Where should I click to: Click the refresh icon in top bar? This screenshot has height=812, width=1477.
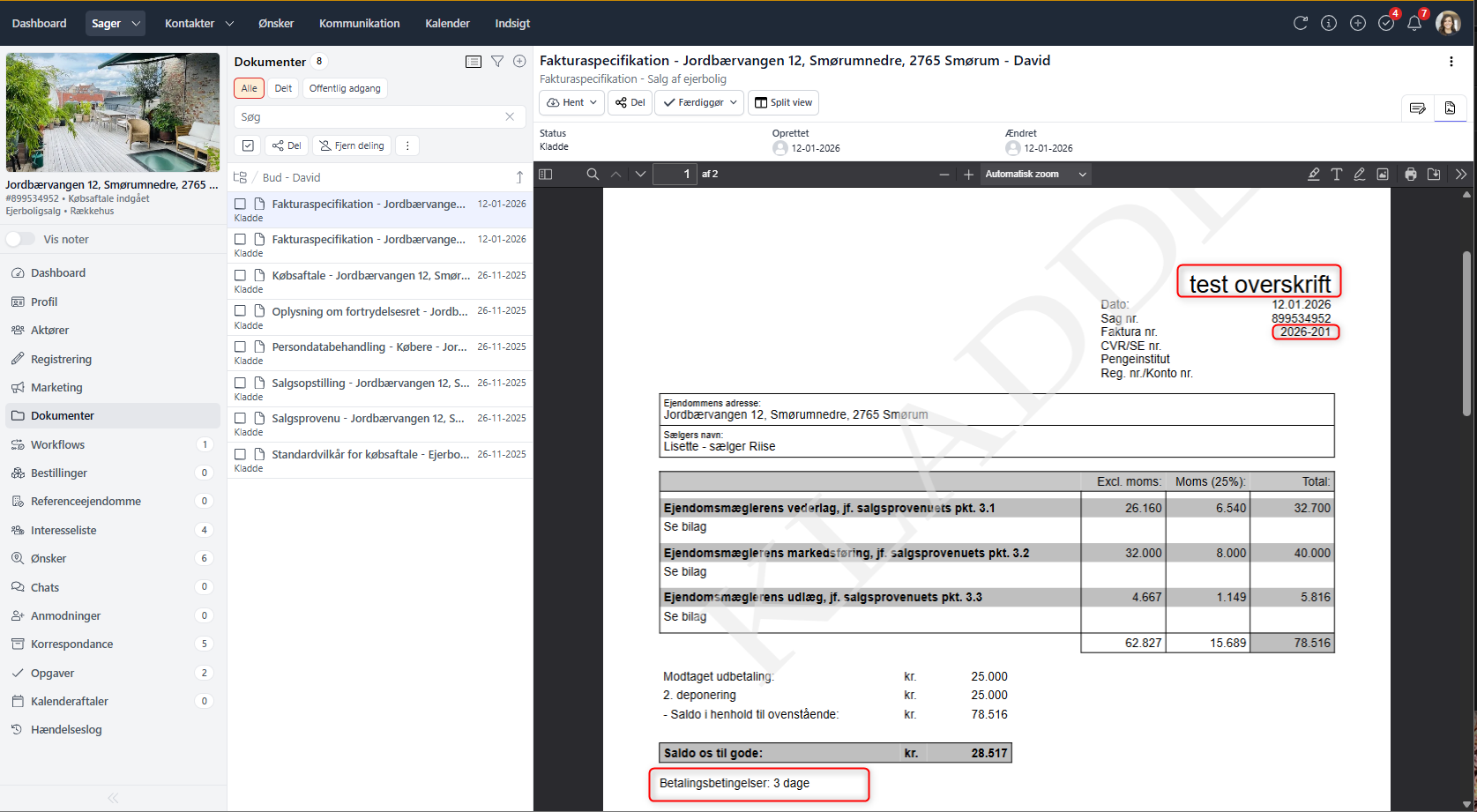(x=1300, y=24)
